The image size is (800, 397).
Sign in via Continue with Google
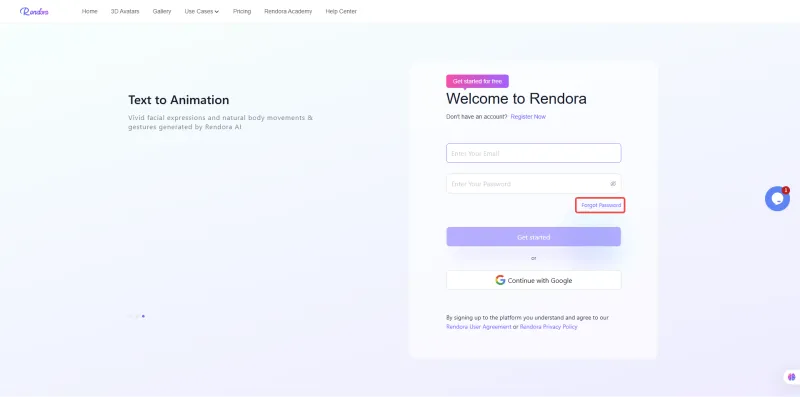[x=534, y=280]
